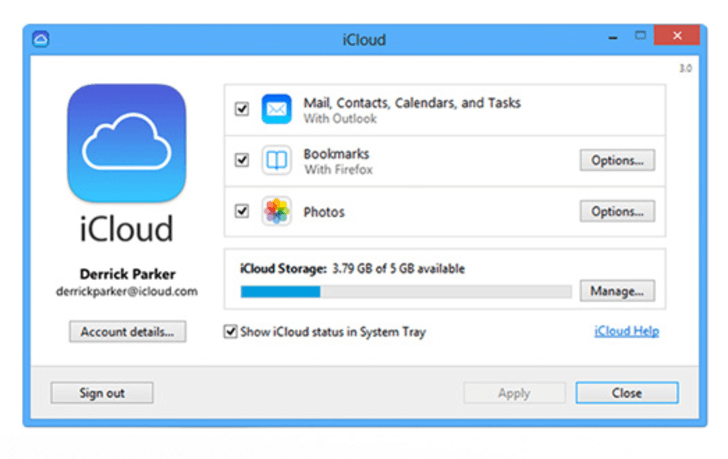Click the iCloud title bar icon
This screenshot has height=459, width=728.
(41, 39)
